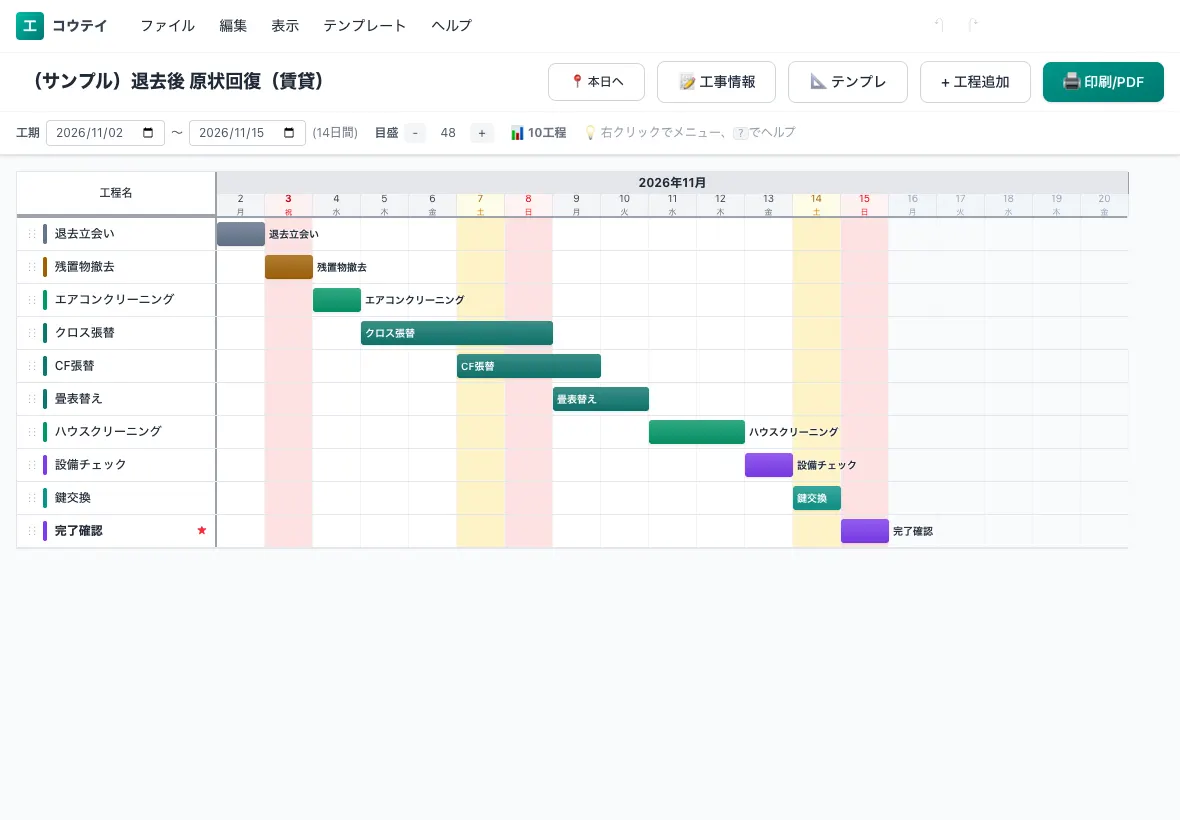Click day 7 Saturday header

480,205
